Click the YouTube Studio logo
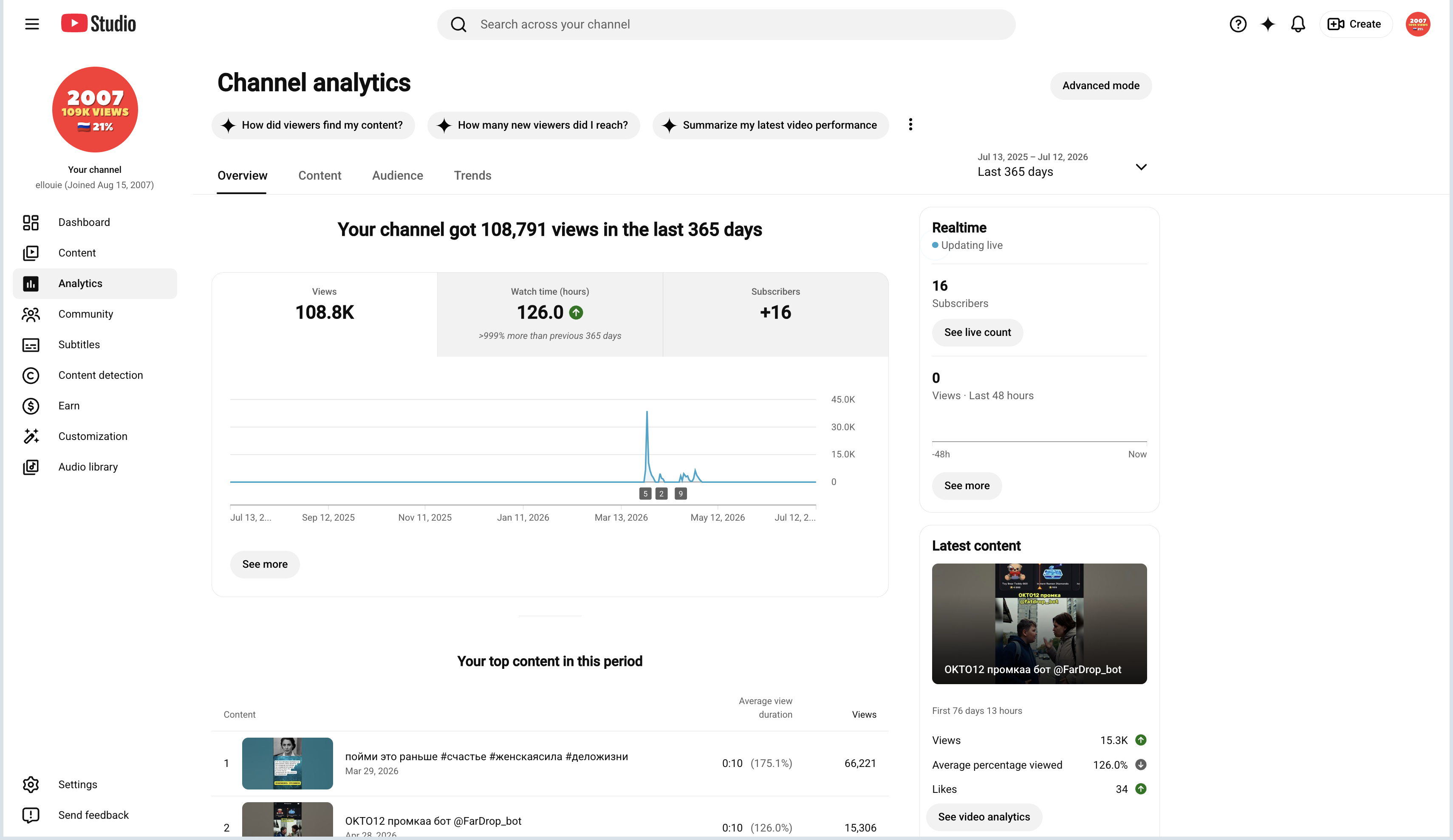Viewport: 1453px width, 840px height. coord(99,24)
